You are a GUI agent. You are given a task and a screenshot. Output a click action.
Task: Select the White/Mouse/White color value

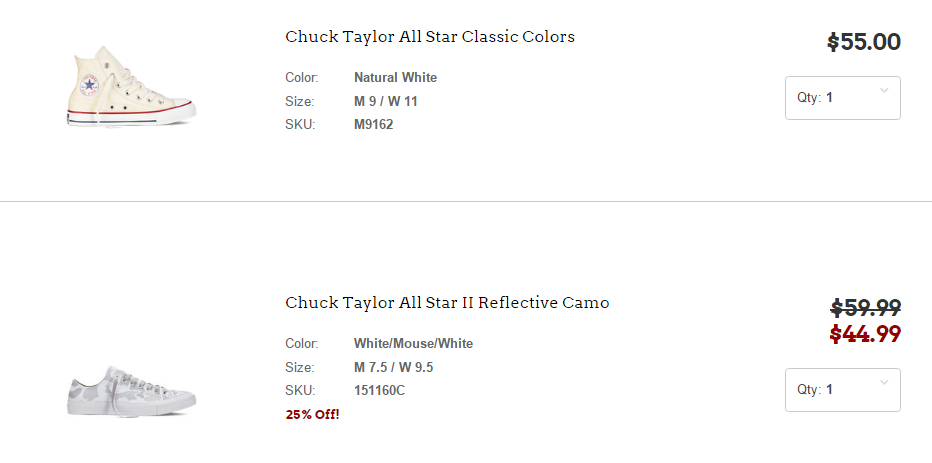(x=413, y=344)
